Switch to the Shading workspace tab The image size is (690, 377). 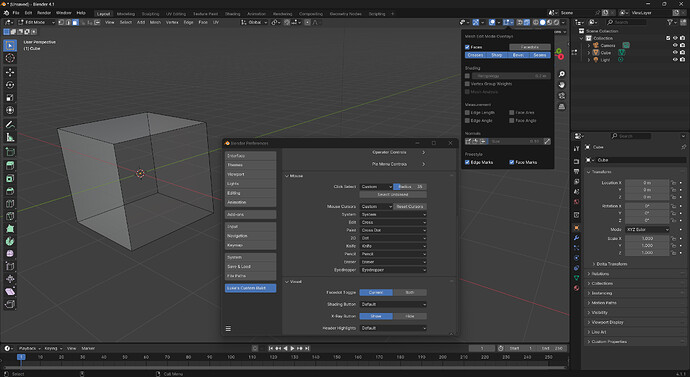[232, 14]
